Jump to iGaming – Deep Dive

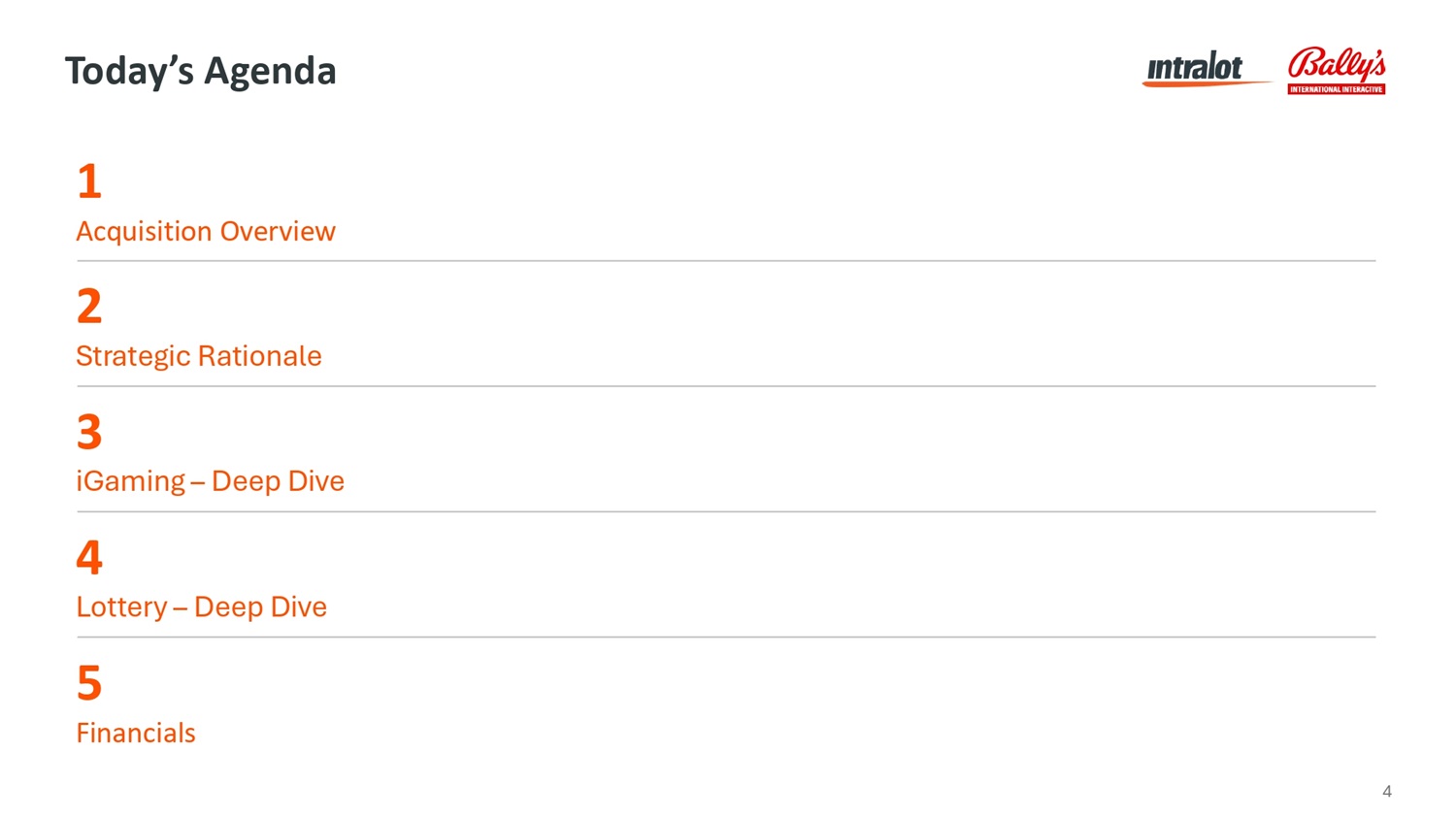click(211, 481)
